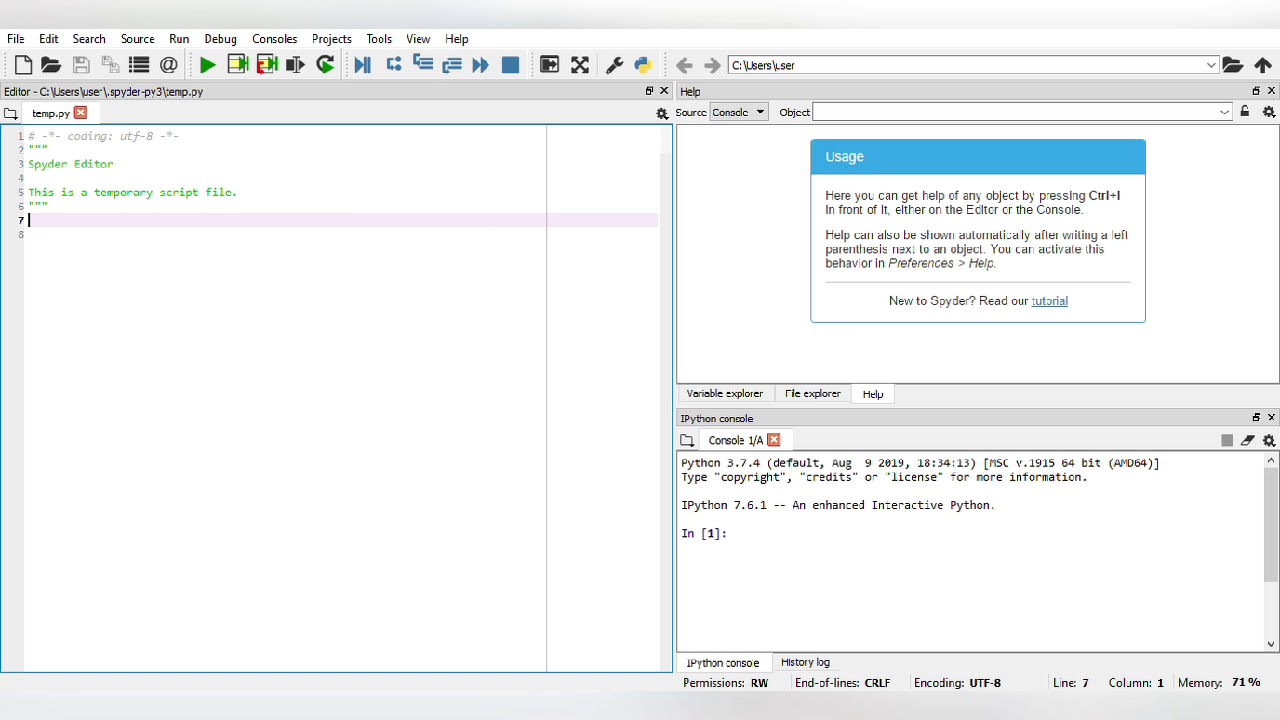Select the Help pane tab
Viewport: 1280px width, 720px height.
tap(873, 394)
